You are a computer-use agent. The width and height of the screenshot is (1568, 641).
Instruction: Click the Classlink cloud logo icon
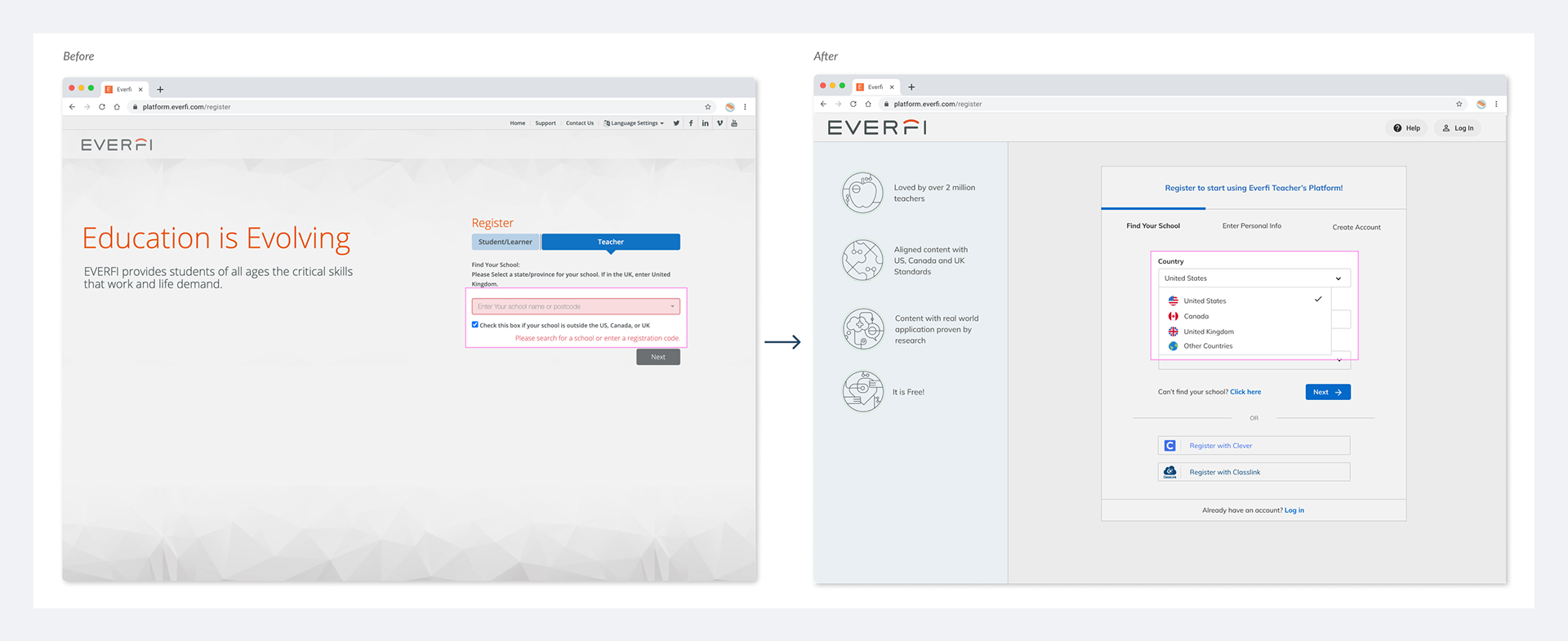tap(1170, 472)
